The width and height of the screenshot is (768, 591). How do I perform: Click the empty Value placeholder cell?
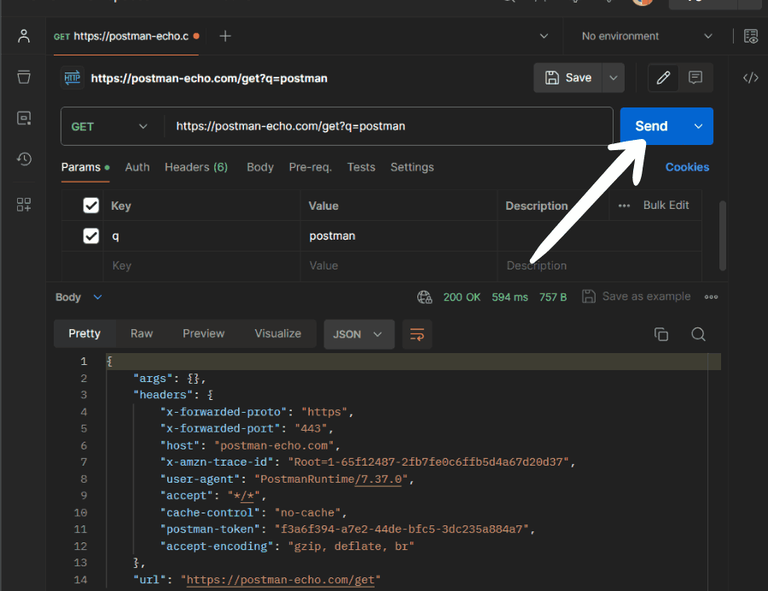[399, 266]
